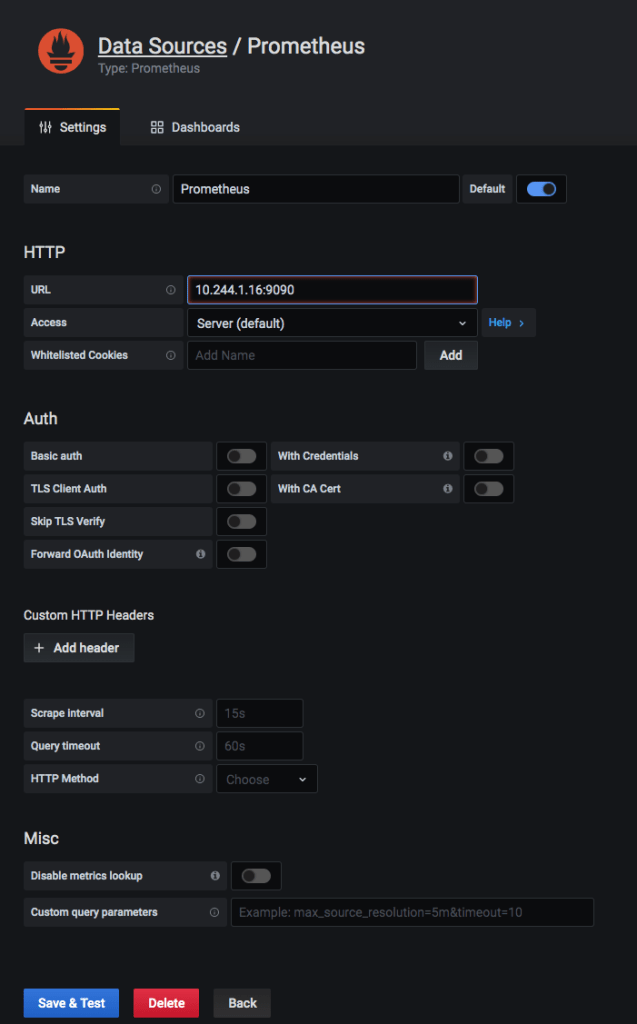Click the Forward OAuth Identity info icon

pos(200,554)
